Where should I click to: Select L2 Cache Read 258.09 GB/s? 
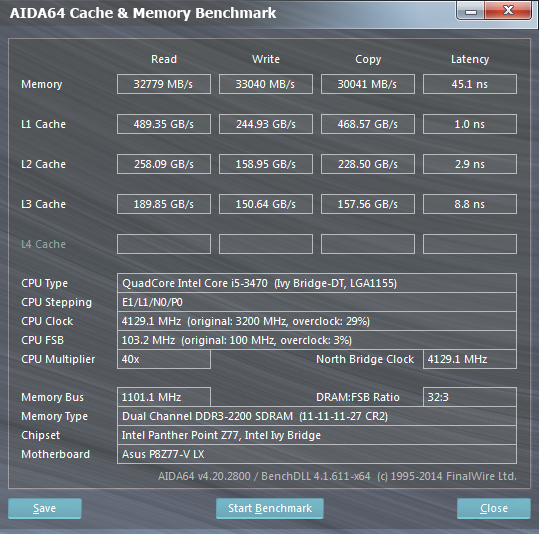[164, 164]
